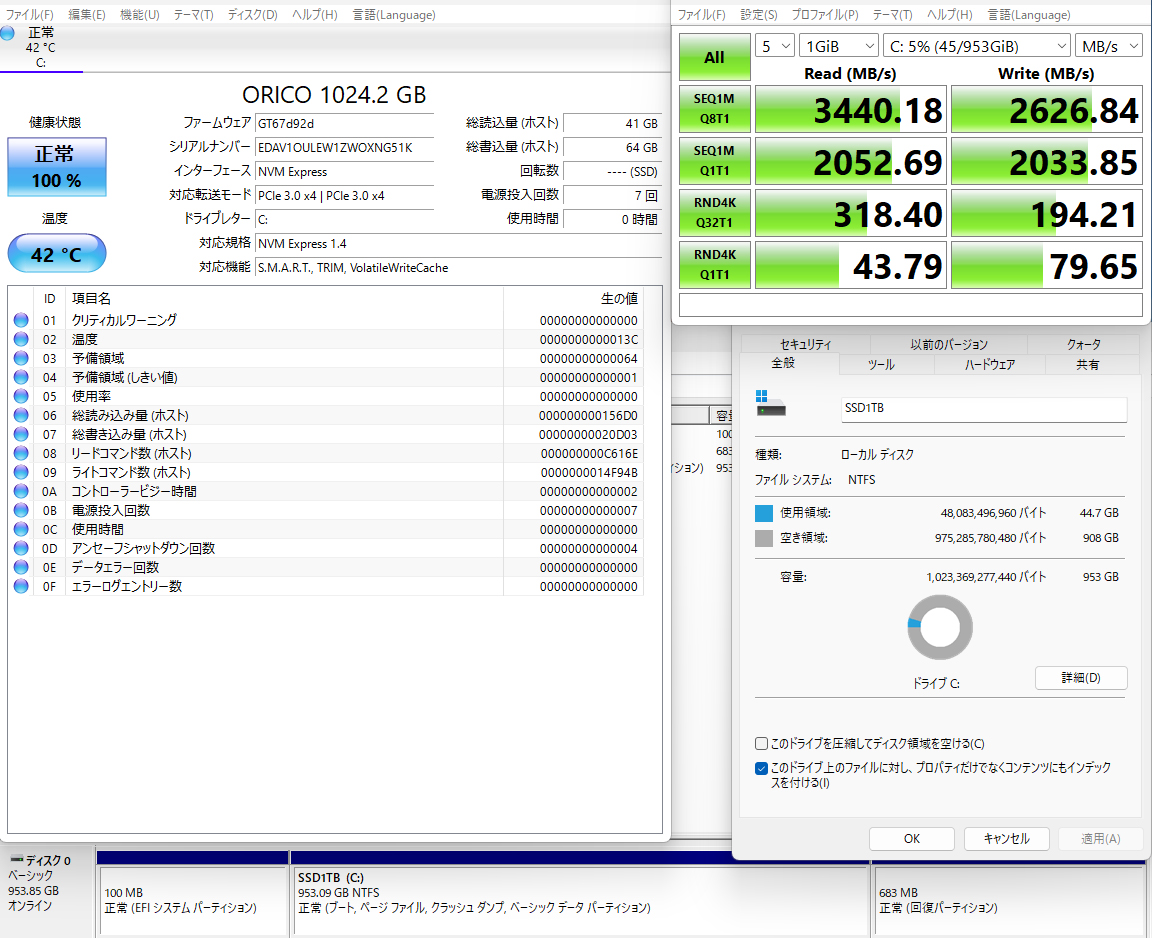Click the drive icon in the Properties window
The image size is (1152, 938).
tap(771, 403)
